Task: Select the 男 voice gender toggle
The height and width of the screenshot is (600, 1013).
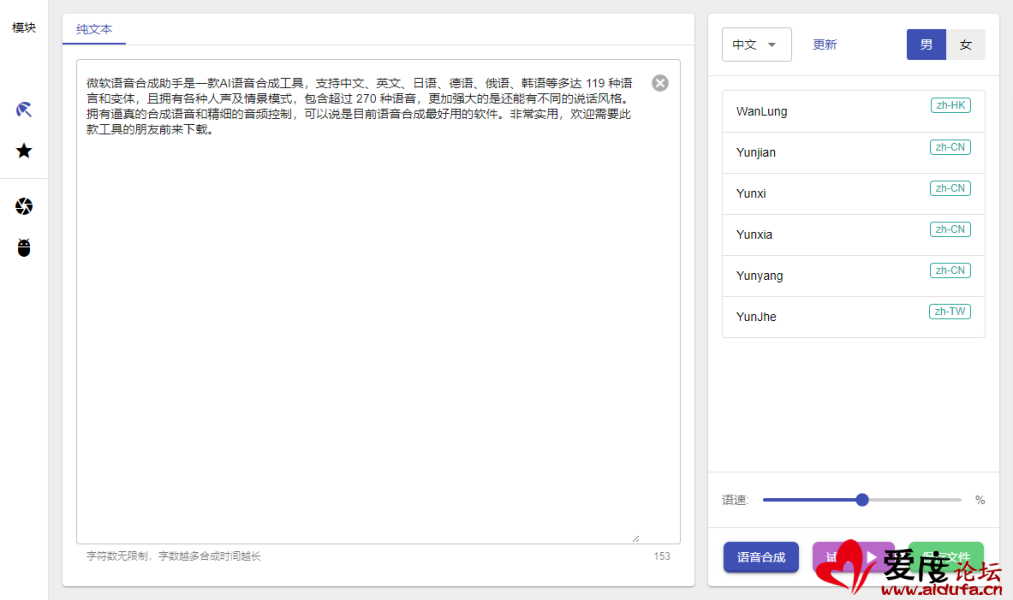Action: [926, 45]
